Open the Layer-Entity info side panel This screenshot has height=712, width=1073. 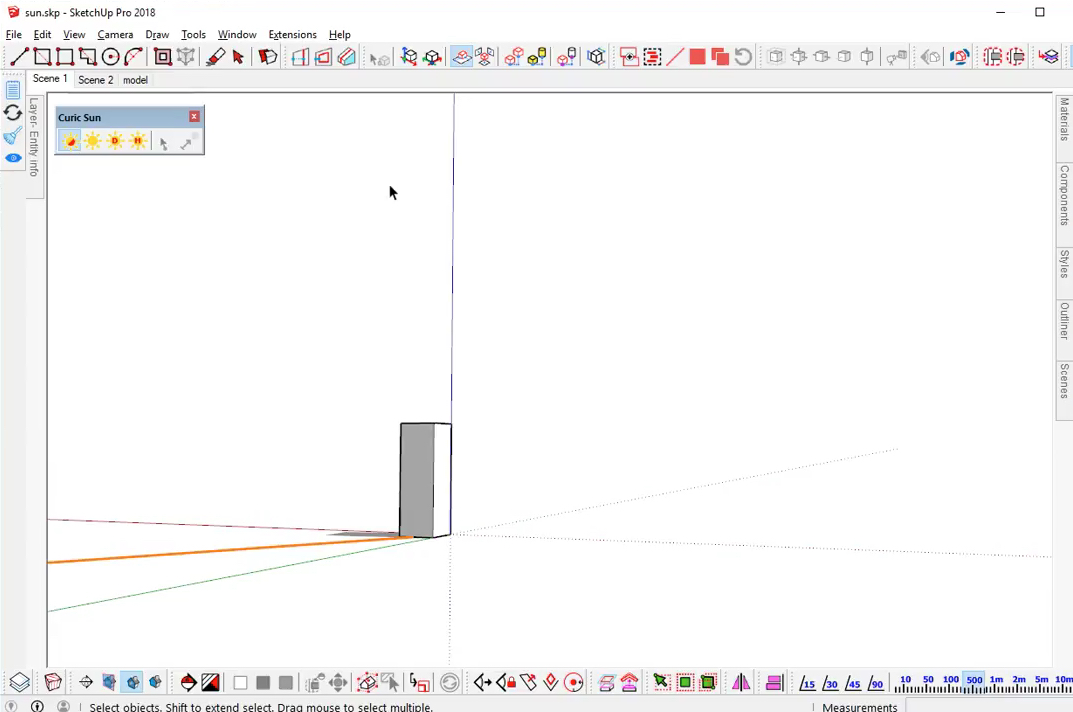click(x=34, y=137)
